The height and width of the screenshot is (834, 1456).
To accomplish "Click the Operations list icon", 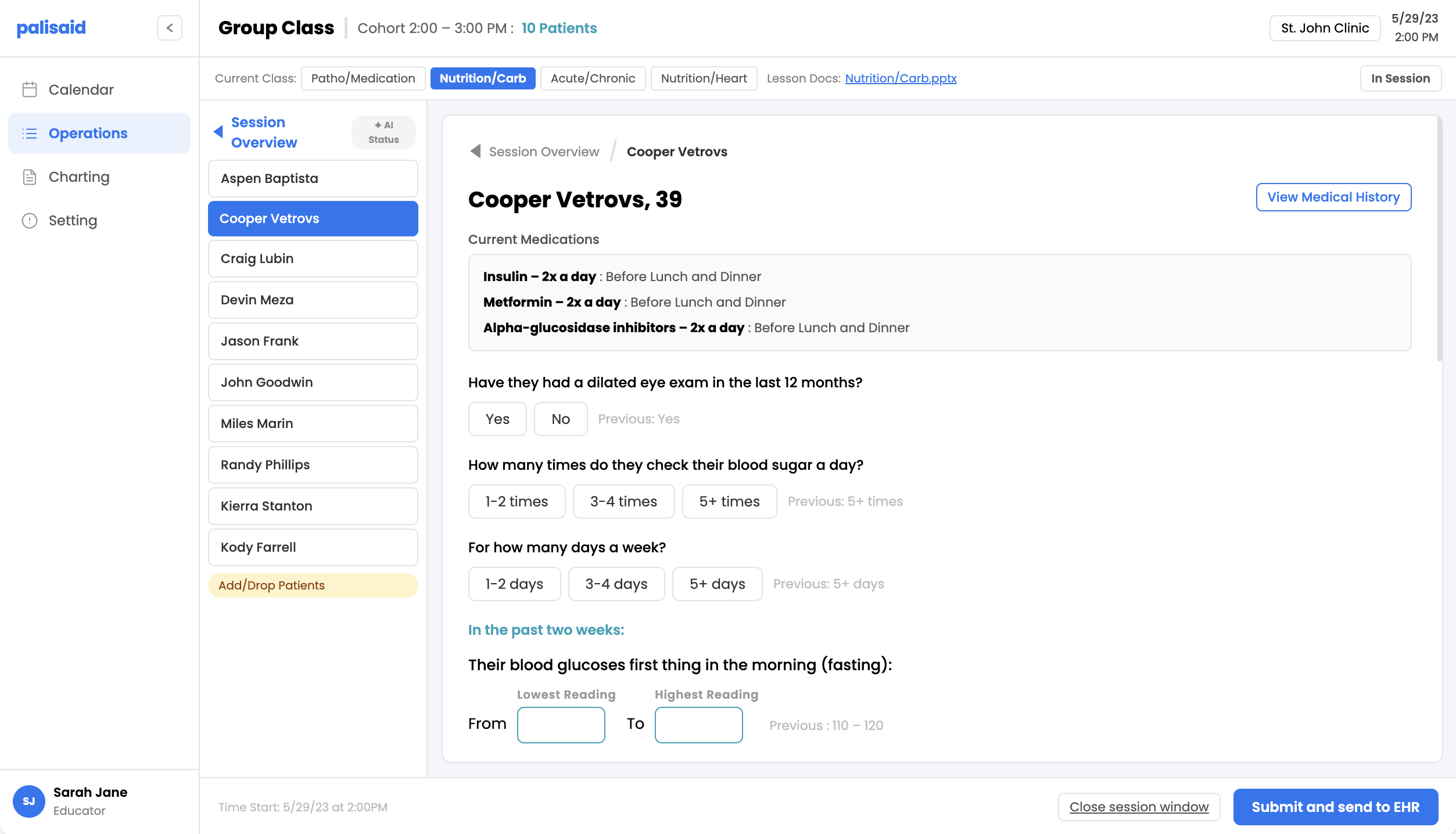I will [30, 134].
